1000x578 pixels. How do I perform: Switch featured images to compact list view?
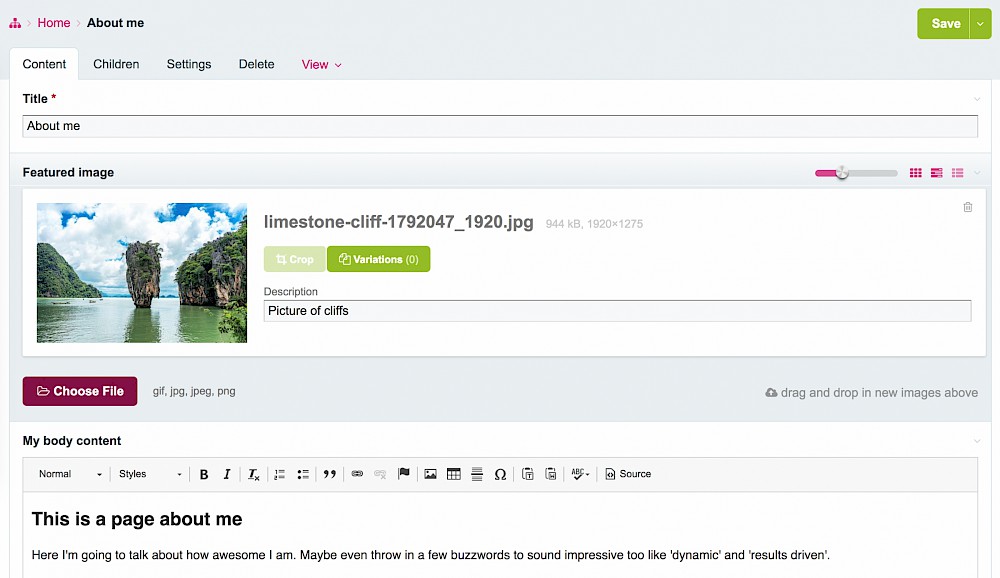pyautogui.click(x=957, y=173)
